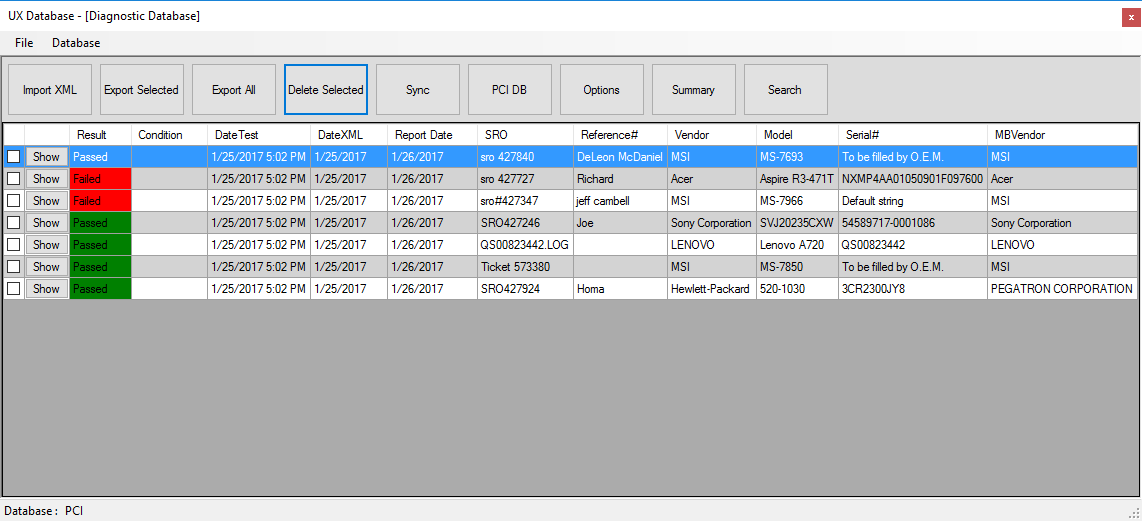Click the Sync button
The width and height of the screenshot is (1142, 521).
click(x=417, y=90)
